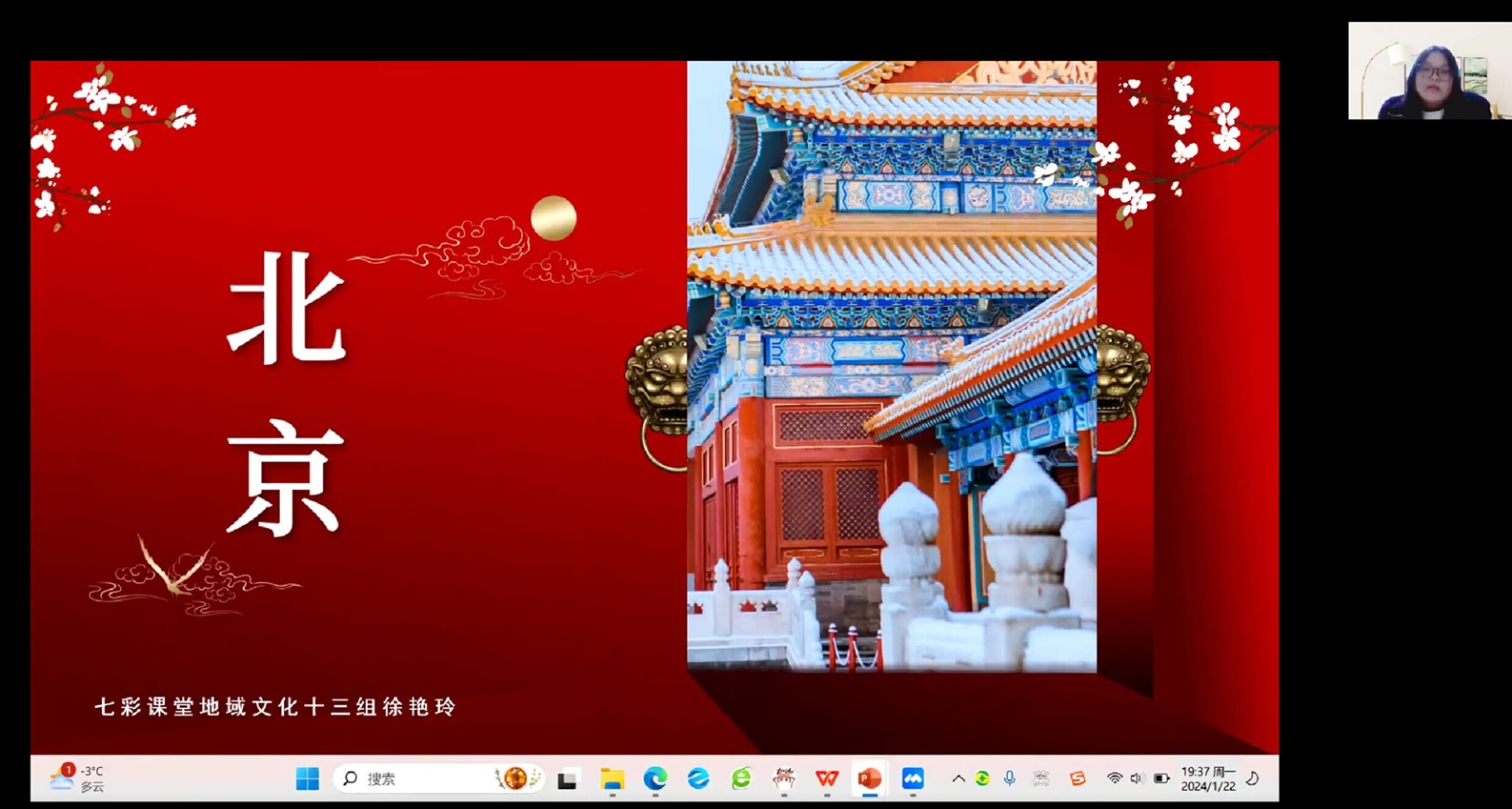1512x809 pixels.
Task: Open the blue Tencent Meeting app icon
Action: pos(913,779)
